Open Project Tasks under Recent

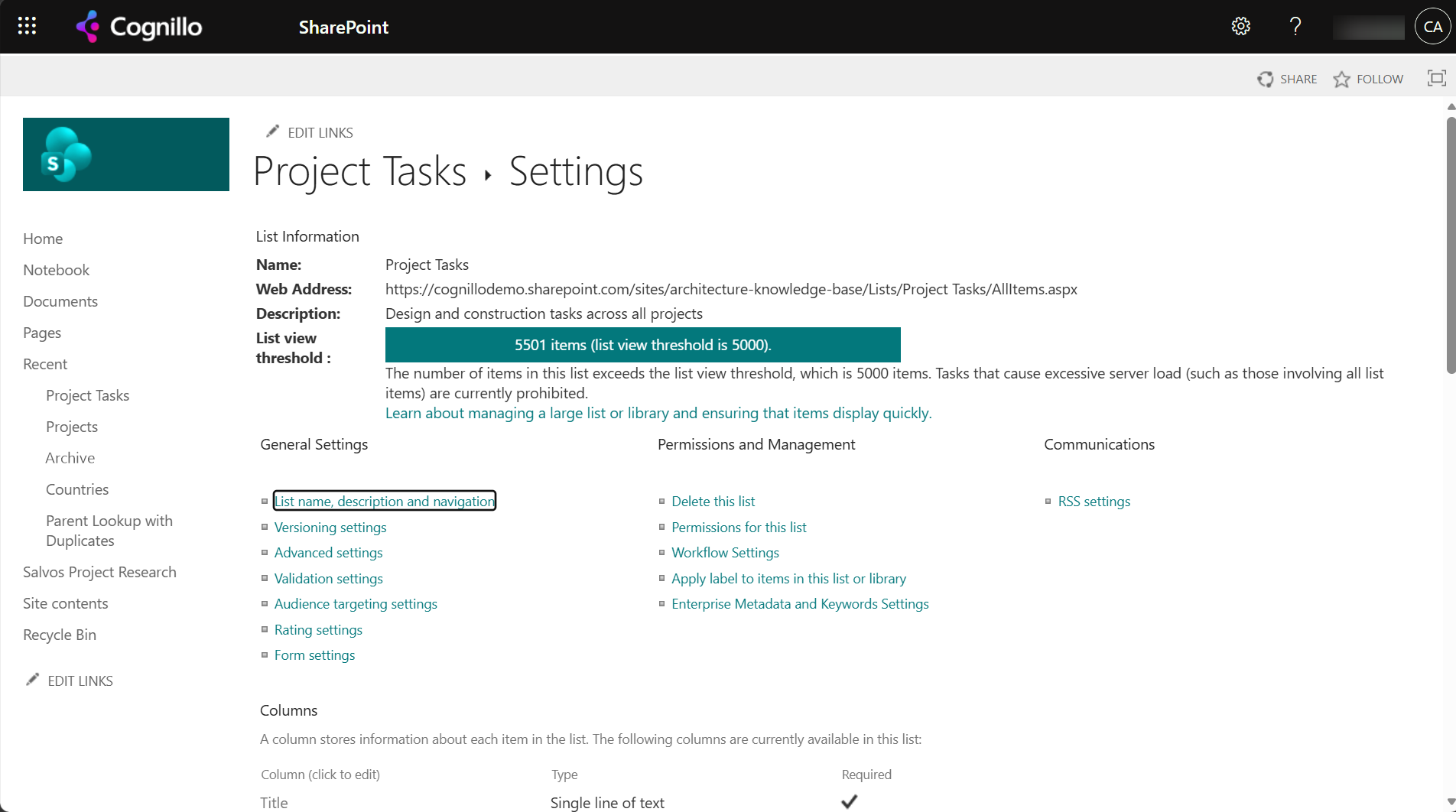click(x=87, y=395)
